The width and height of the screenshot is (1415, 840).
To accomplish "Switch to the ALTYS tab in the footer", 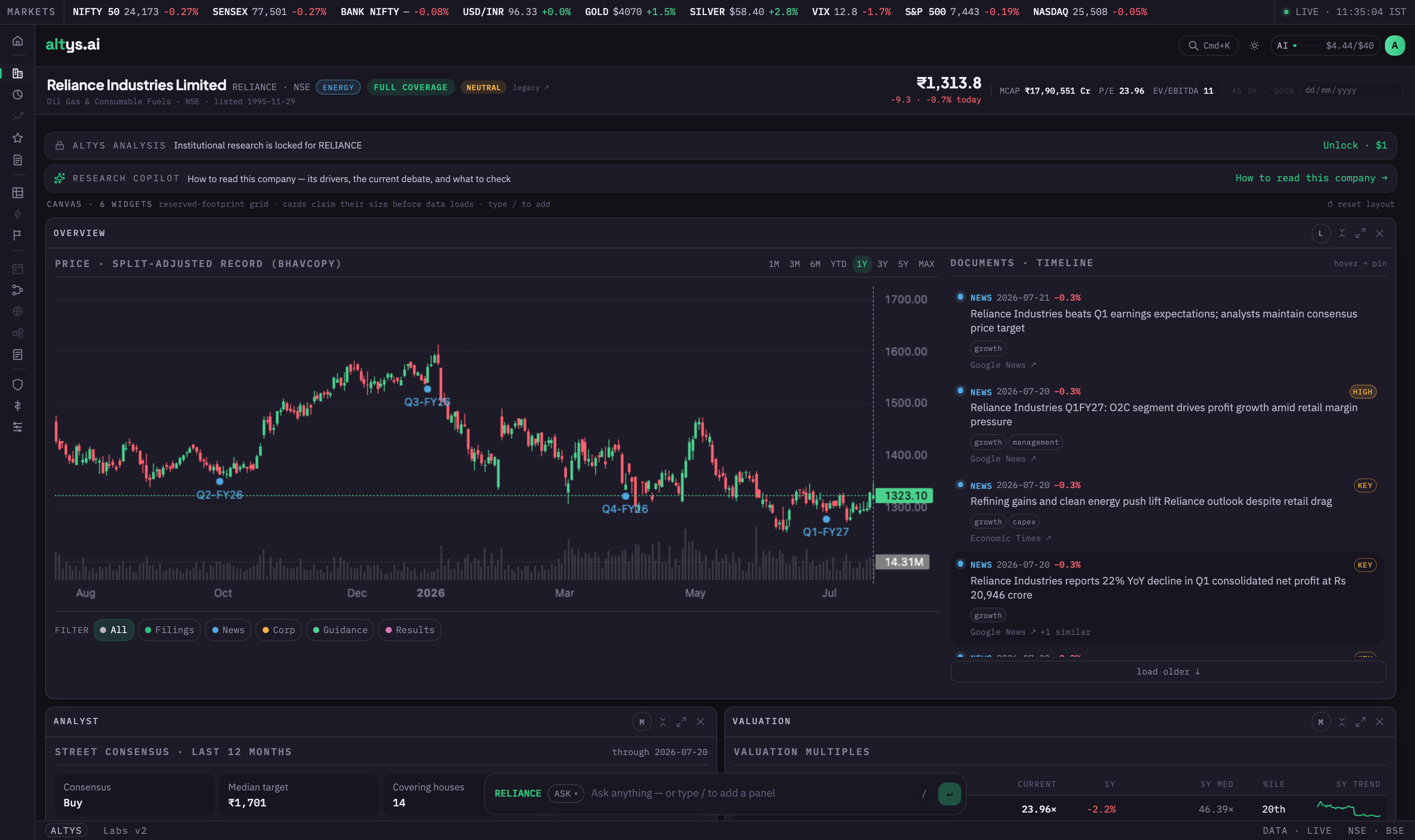I will coord(66,830).
